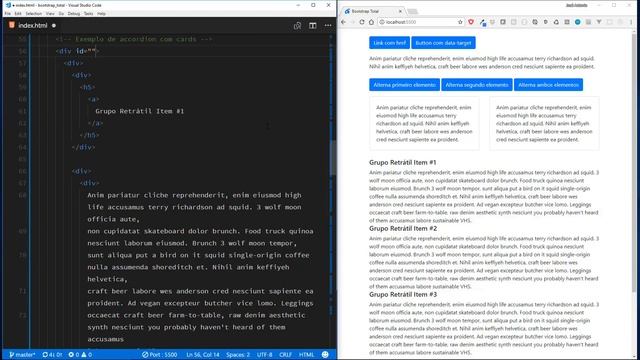Click the Alterna segundo elemento button
The image size is (640, 360).
tap(477, 85)
